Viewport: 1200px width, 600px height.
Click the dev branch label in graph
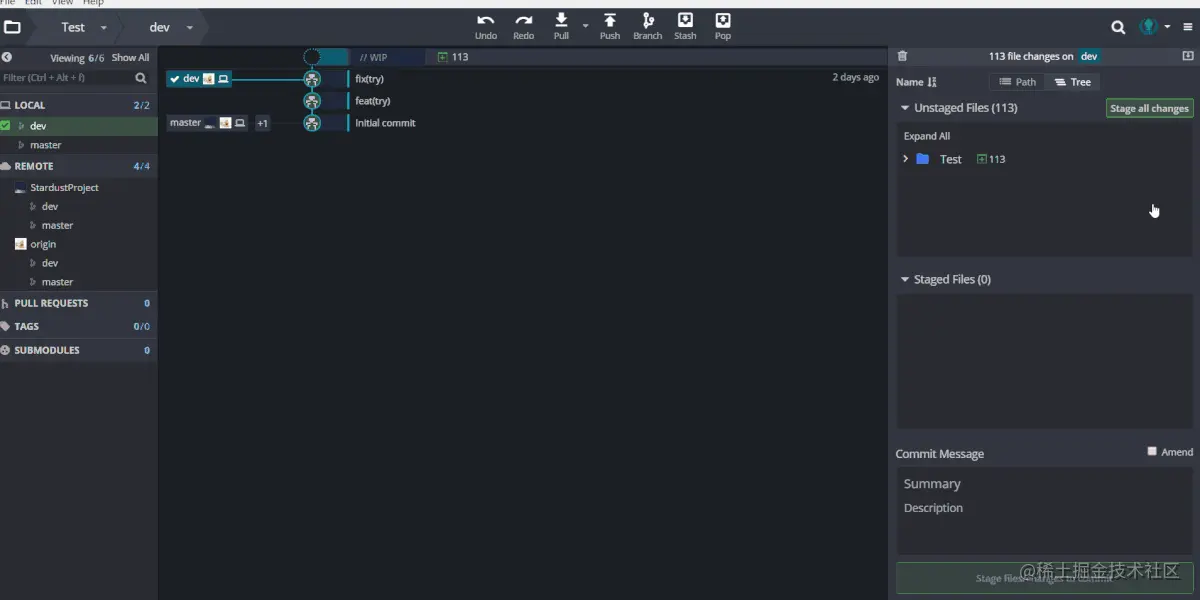(199, 79)
